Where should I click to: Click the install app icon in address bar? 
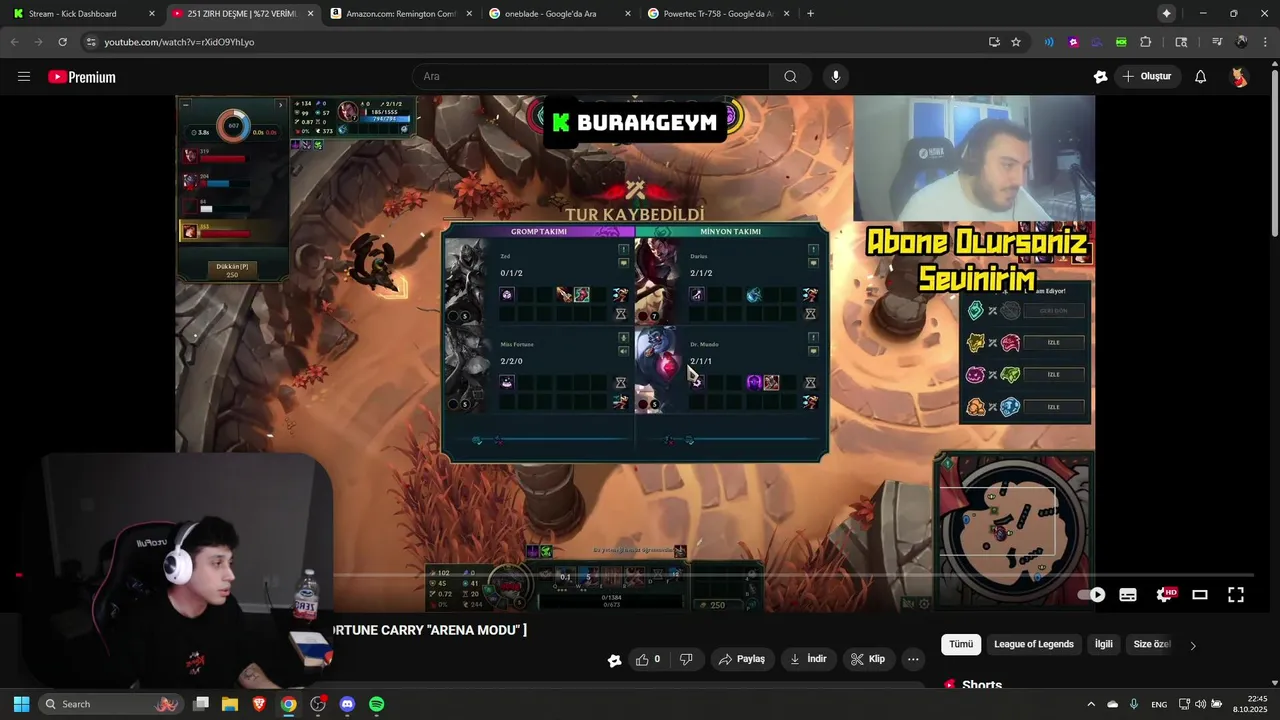[x=994, y=42]
